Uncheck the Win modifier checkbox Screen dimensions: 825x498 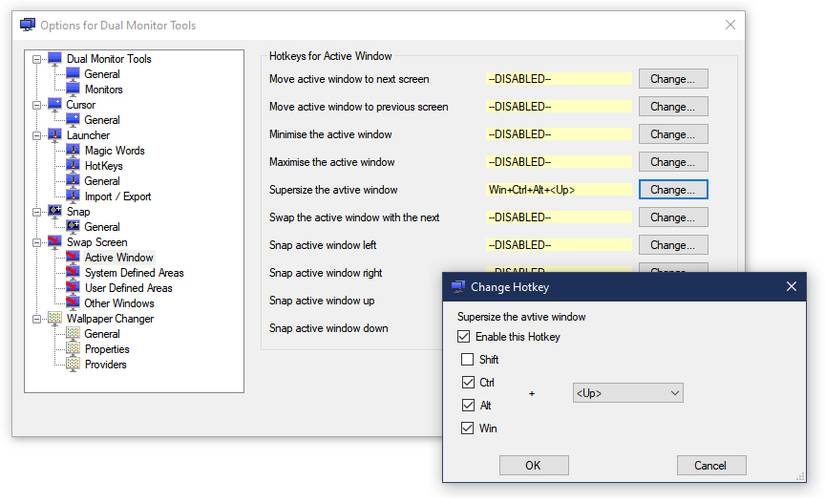[x=467, y=428]
